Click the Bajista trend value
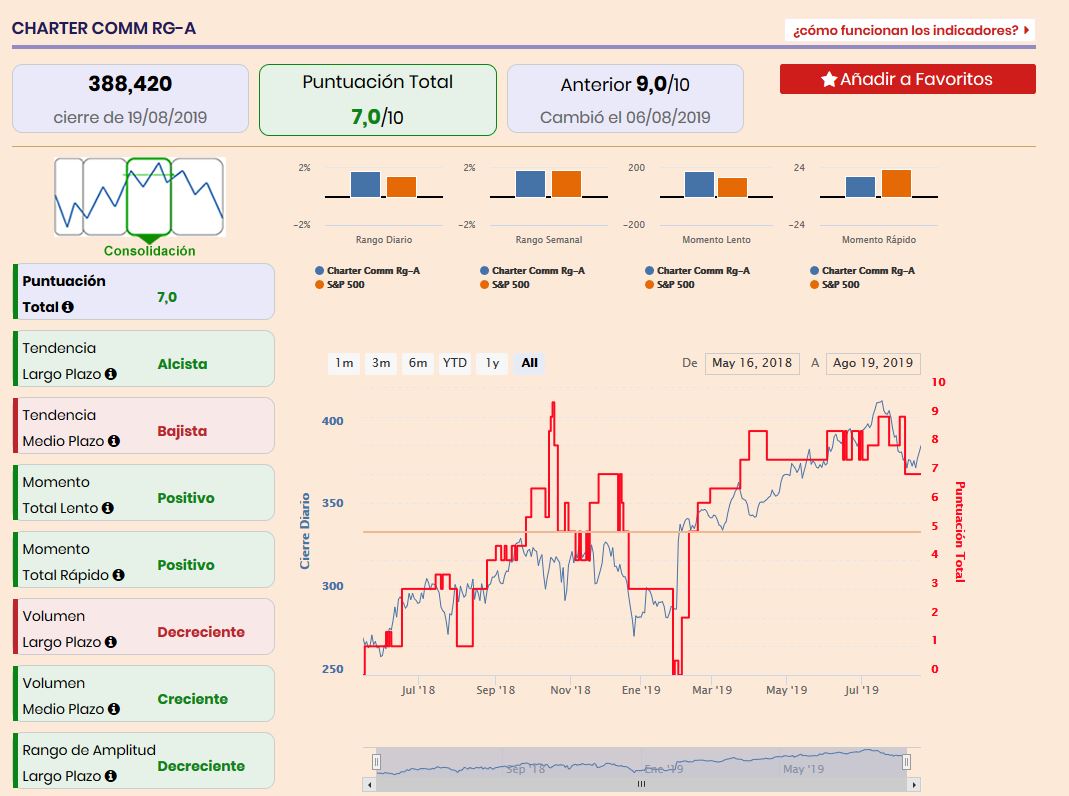1069x796 pixels. (182, 431)
